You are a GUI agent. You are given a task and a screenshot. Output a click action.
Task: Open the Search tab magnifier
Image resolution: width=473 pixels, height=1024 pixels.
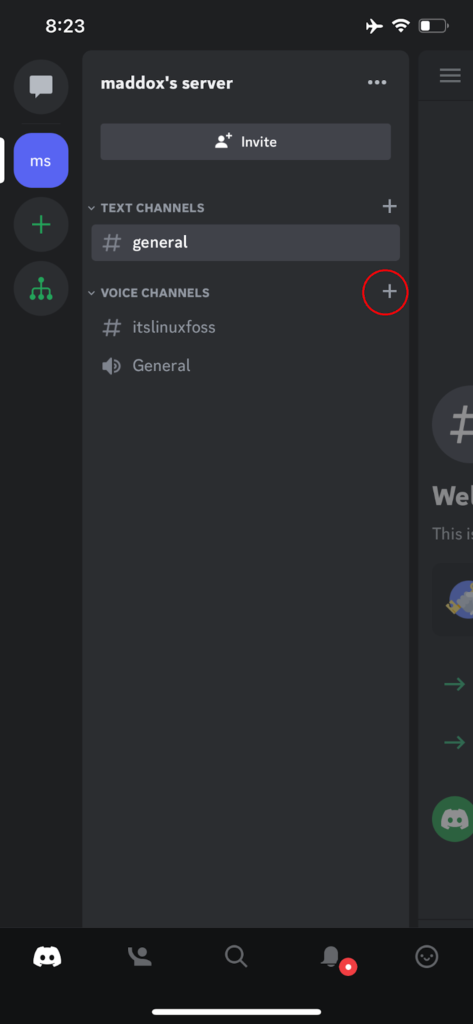click(x=236, y=957)
